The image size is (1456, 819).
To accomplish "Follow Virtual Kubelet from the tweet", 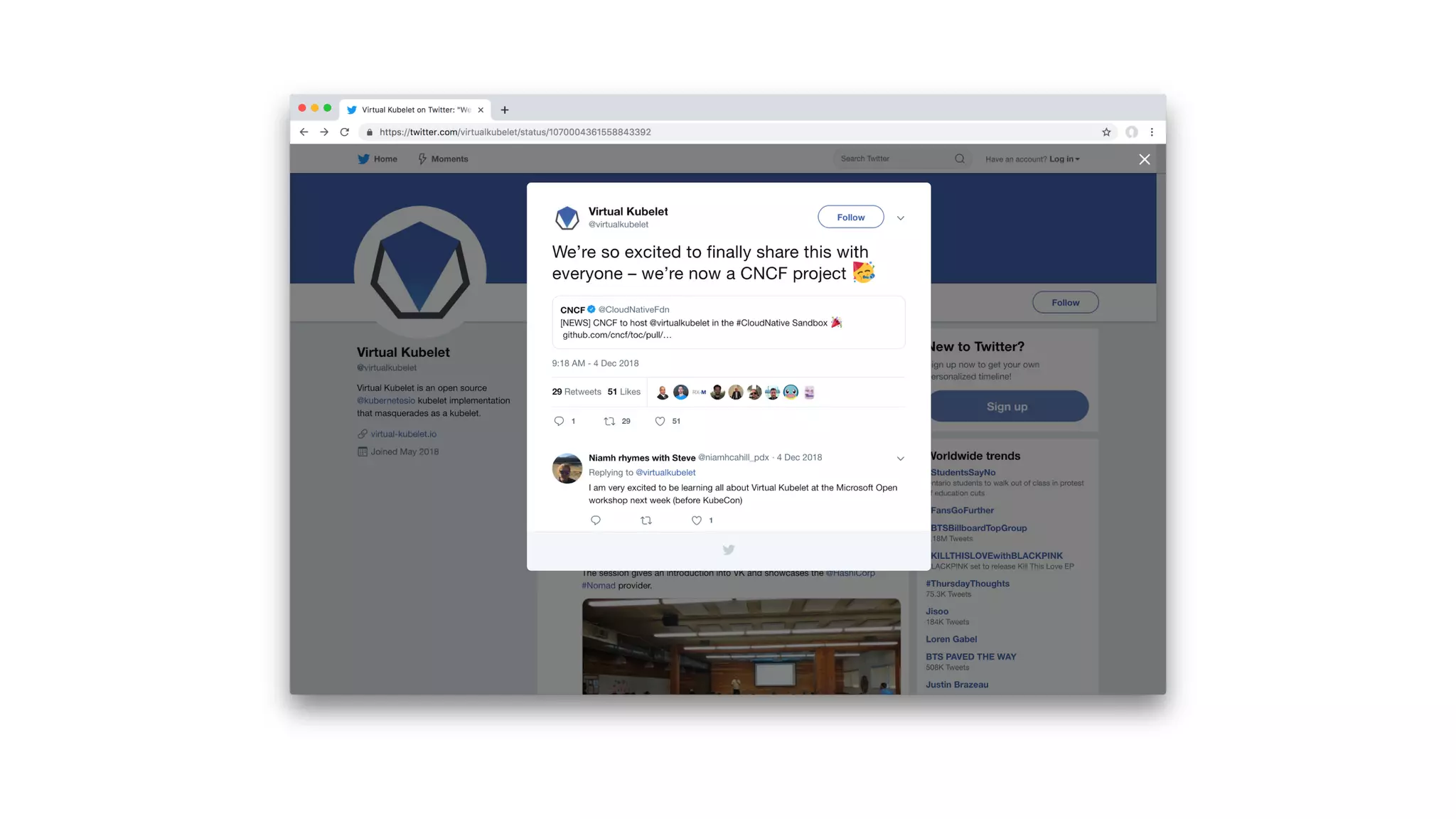I will point(851,217).
